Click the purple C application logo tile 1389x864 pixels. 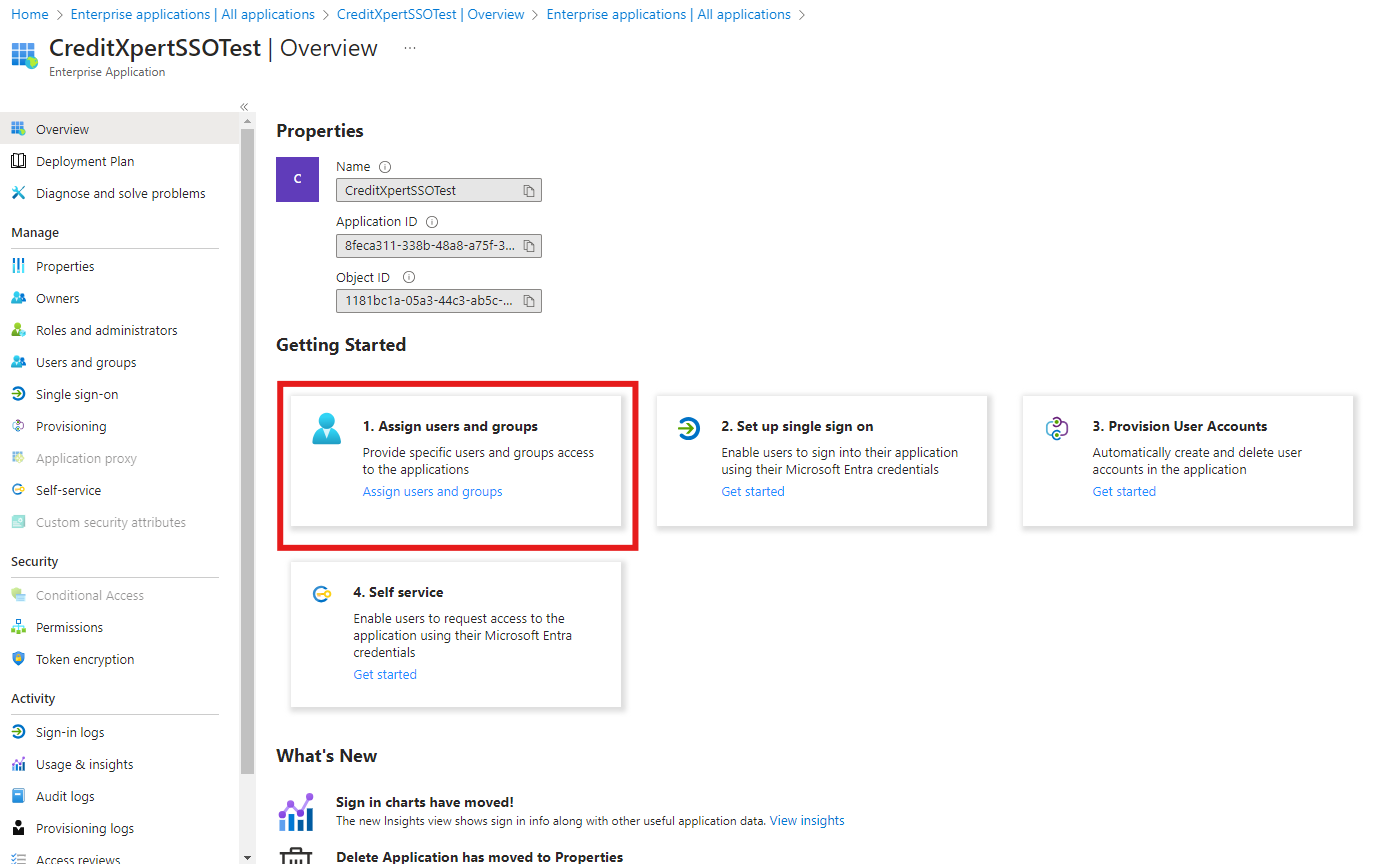(x=297, y=179)
